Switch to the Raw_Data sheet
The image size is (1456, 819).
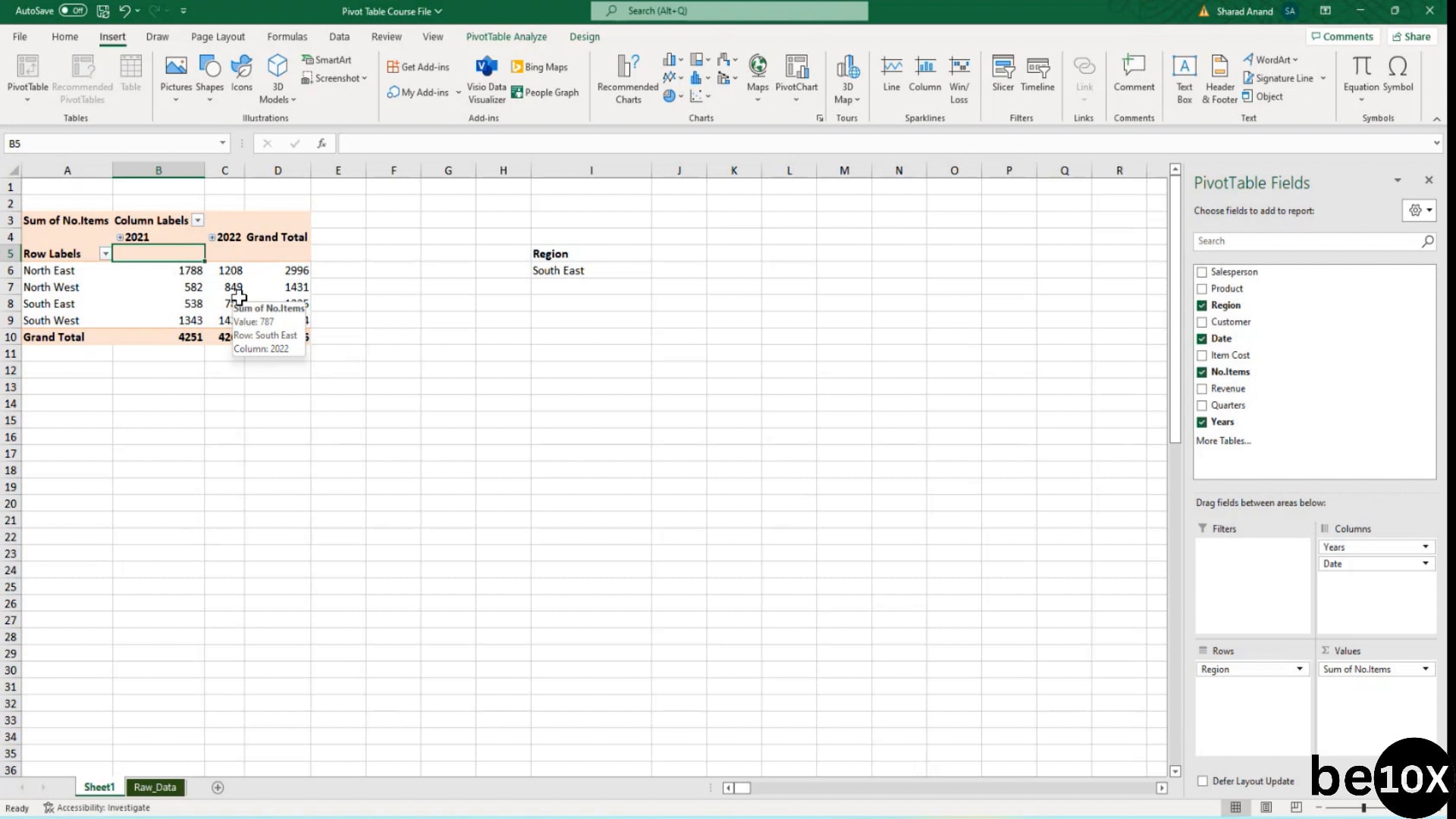155,787
